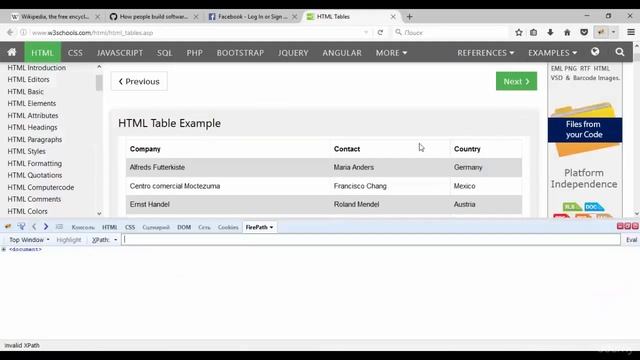Click the sidebar scroll down arrow
The height and width of the screenshot is (360, 640).
click(x=99, y=213)
